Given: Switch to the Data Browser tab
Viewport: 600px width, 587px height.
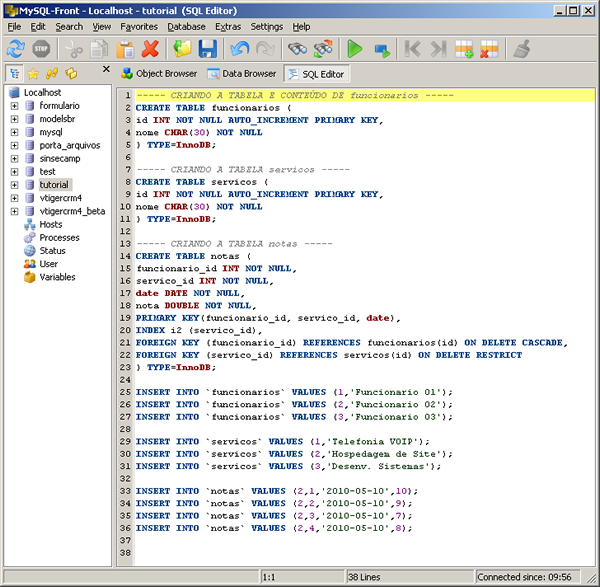Looking at the screenshot, I should (242, 73).
